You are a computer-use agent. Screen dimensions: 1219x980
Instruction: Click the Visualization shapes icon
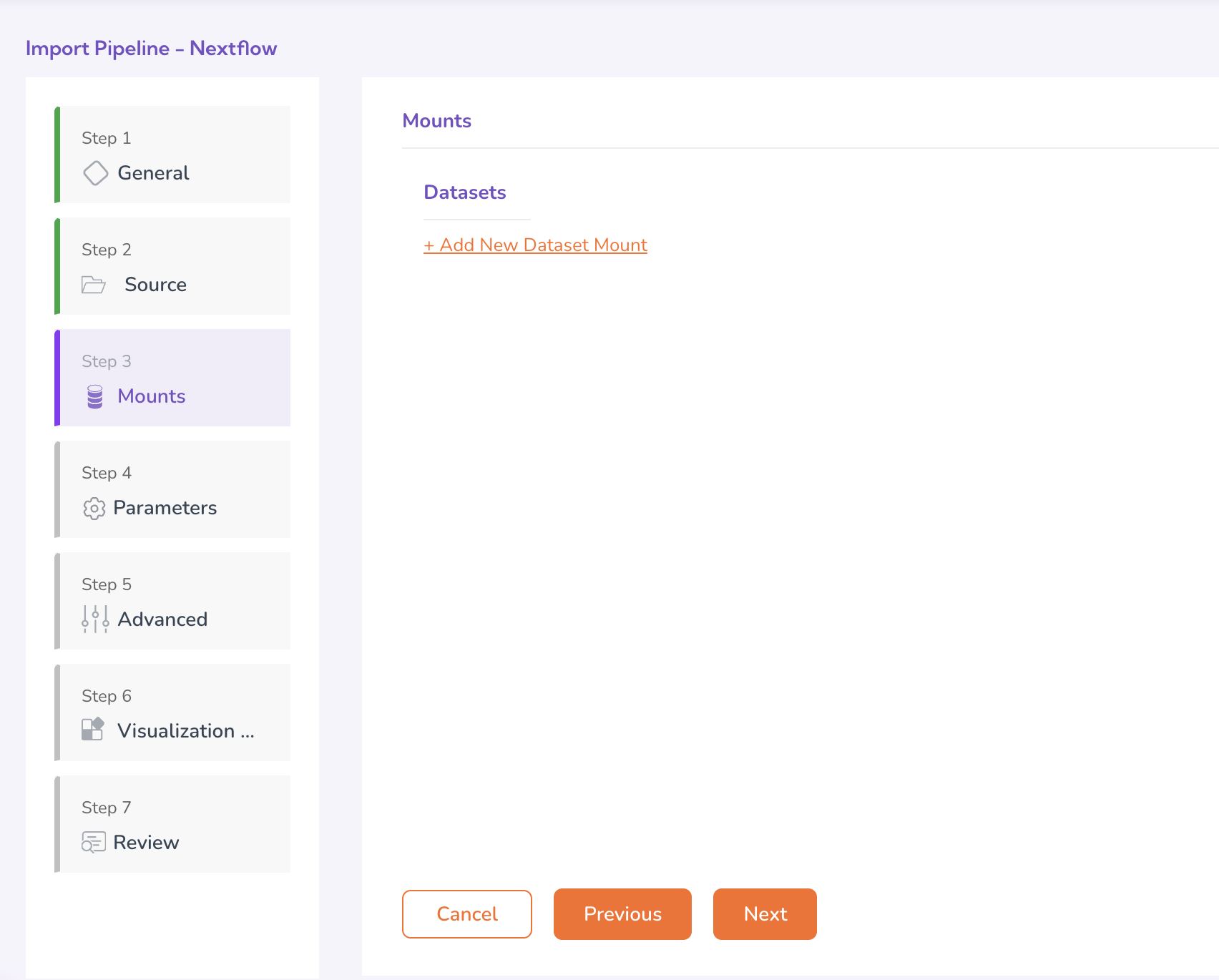[93, 730]
